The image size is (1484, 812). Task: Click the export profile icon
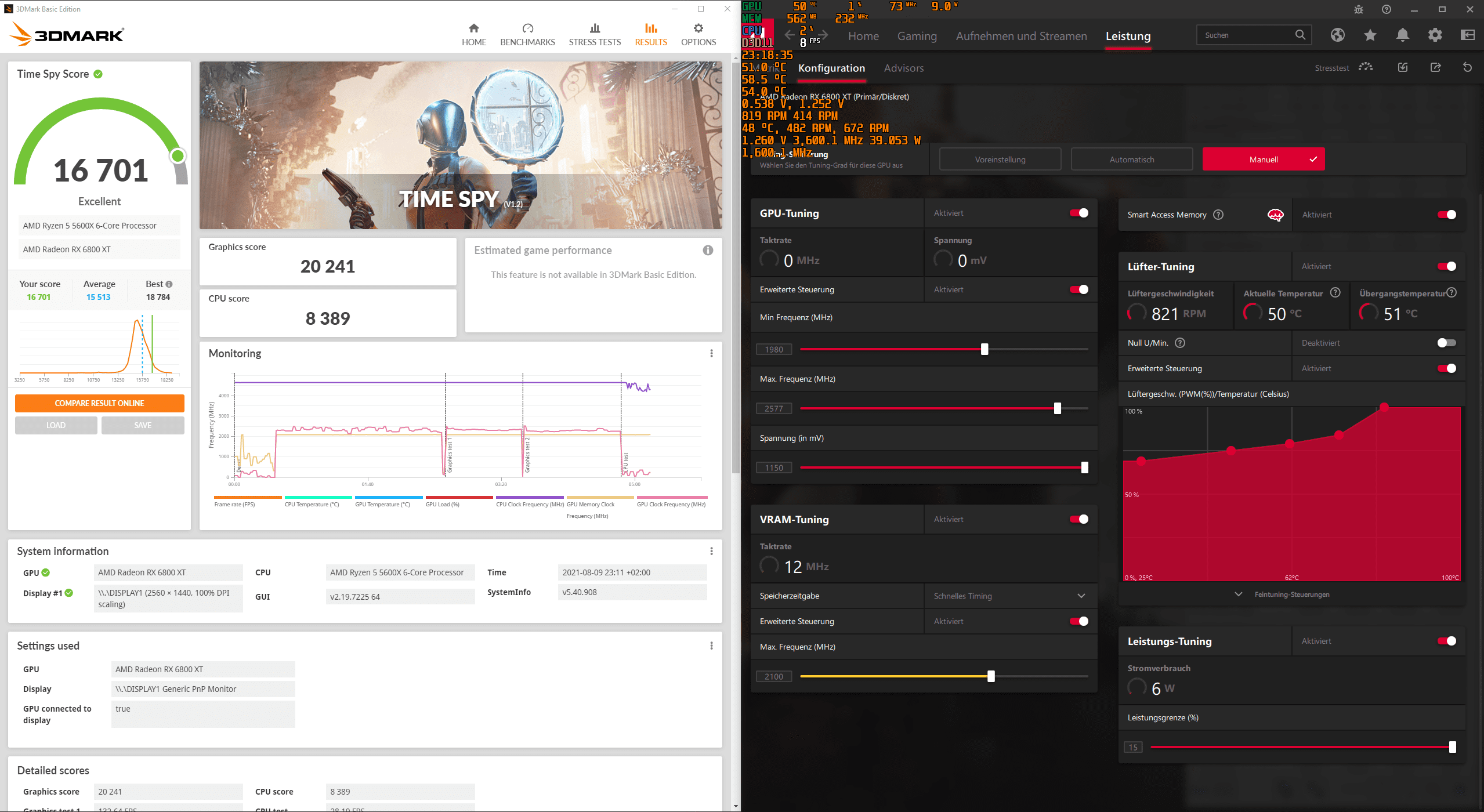1435,67
